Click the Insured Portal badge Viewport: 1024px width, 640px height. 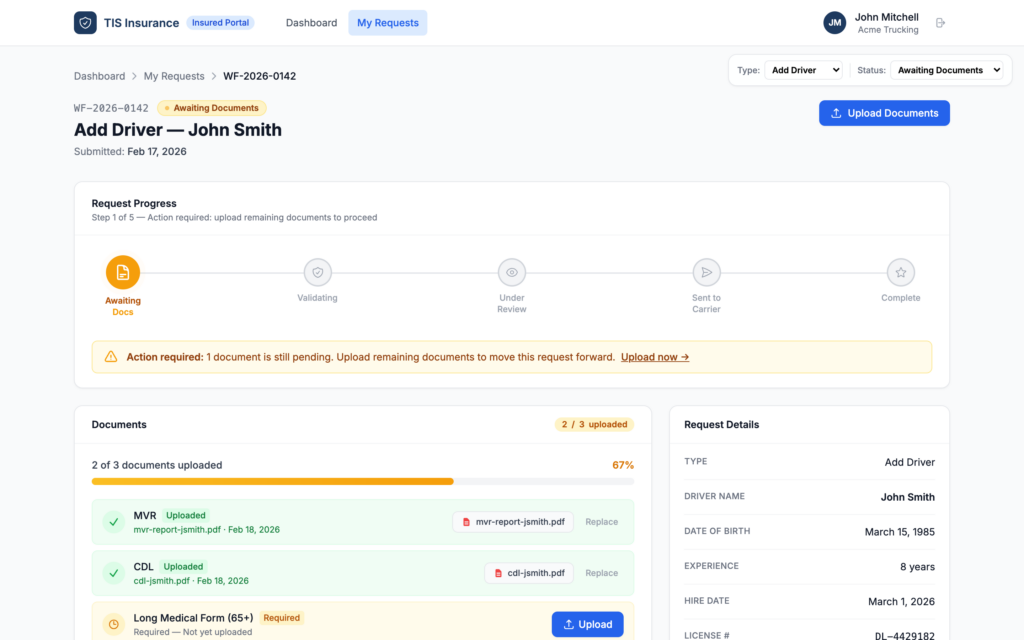(221, 23)
